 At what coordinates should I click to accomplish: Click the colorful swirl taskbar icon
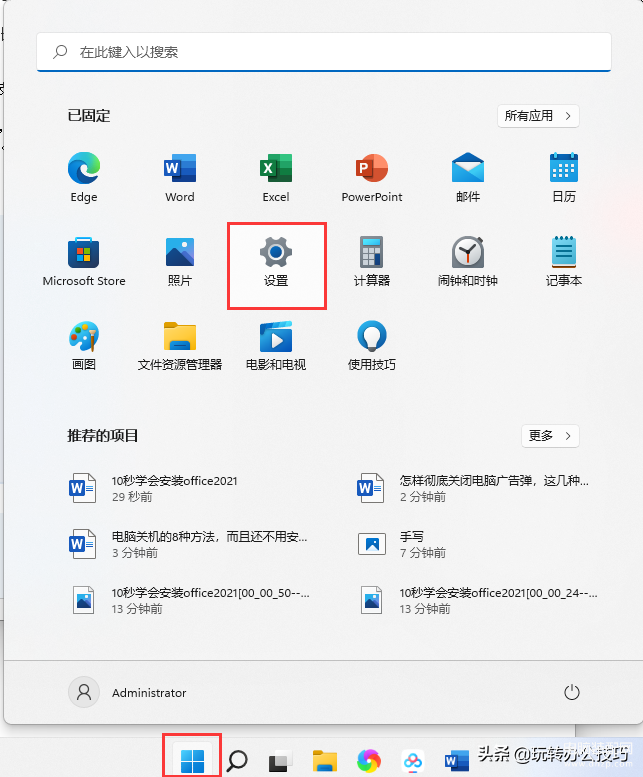pyautogui.click(x=369, y=761)
